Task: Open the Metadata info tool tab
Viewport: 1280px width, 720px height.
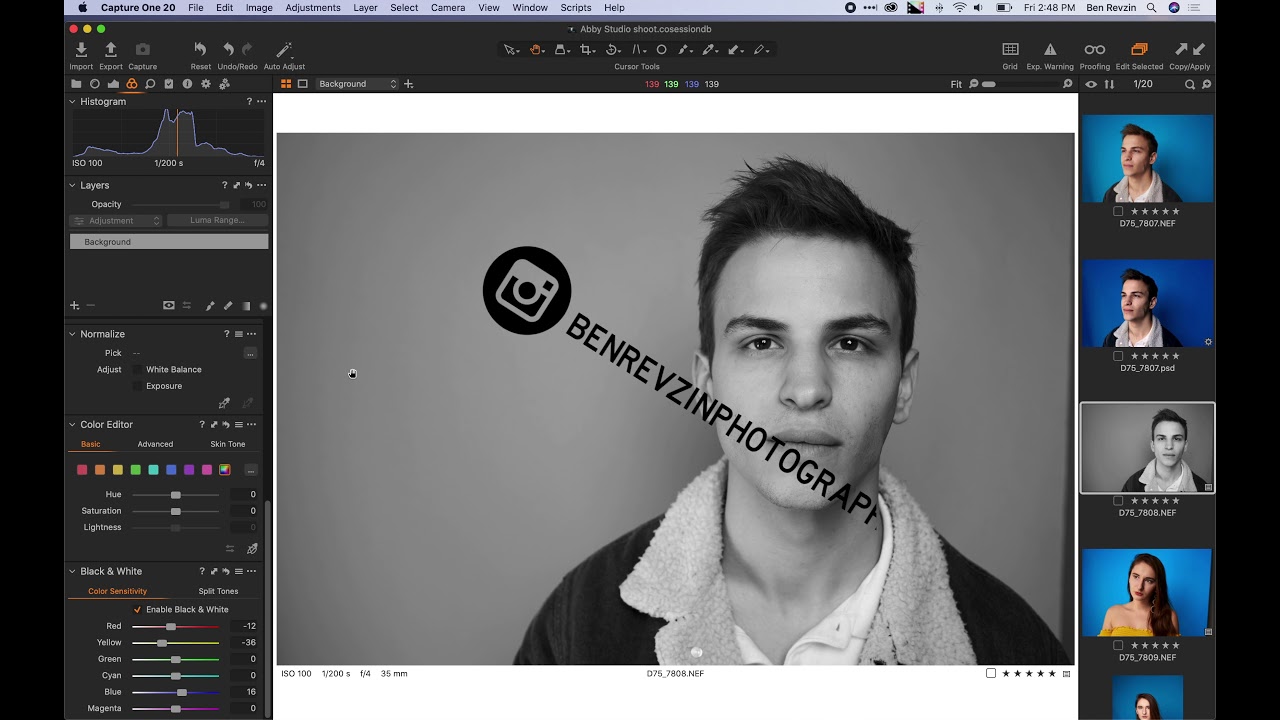Action: tap(187, 84)
